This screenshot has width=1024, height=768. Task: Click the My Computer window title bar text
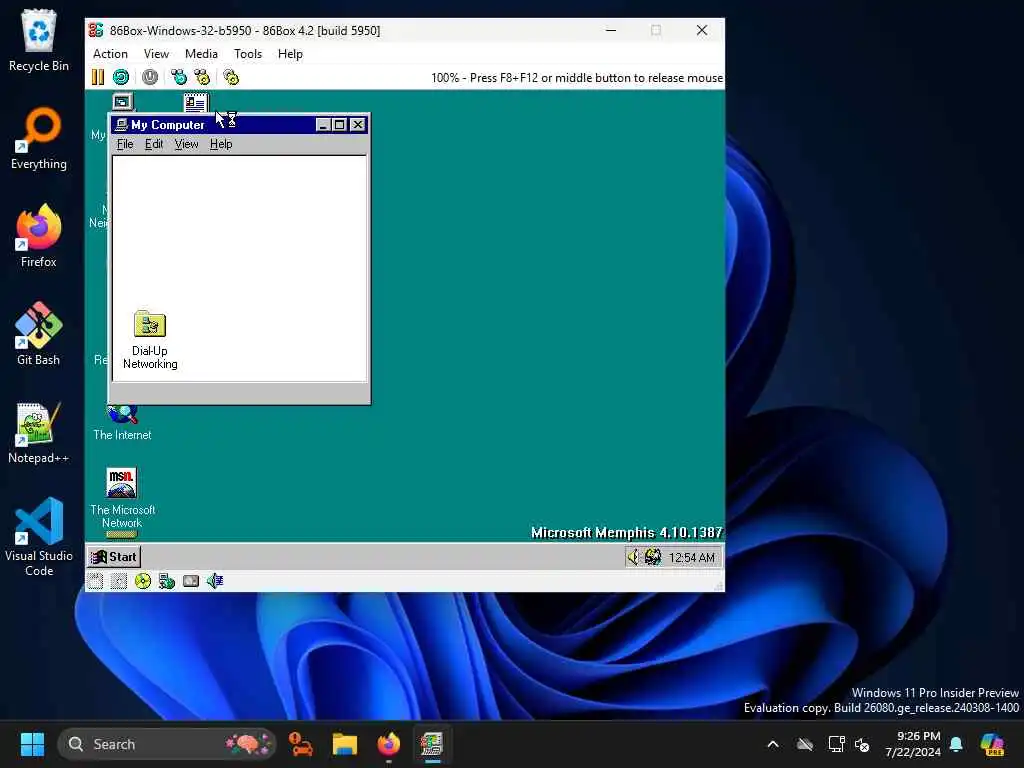[167, 124]
